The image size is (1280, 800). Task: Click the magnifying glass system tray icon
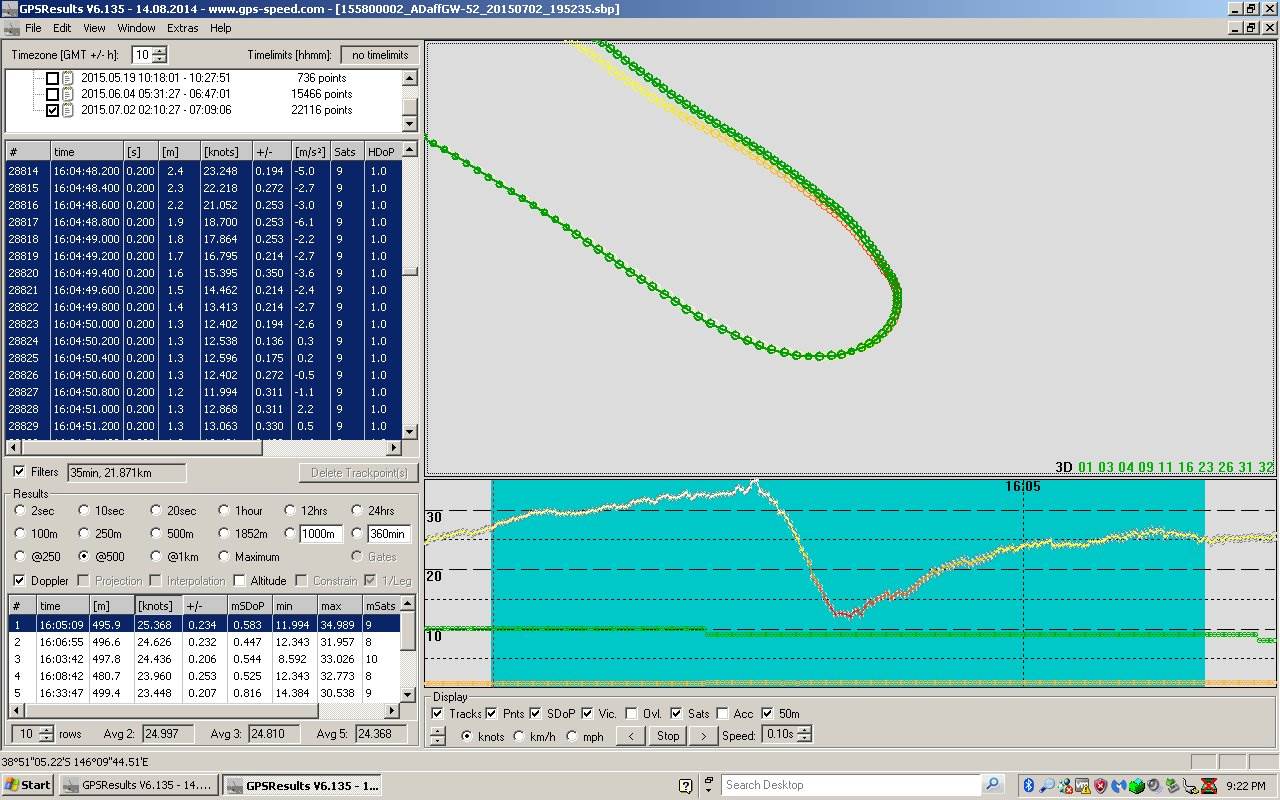(1046, 785)
